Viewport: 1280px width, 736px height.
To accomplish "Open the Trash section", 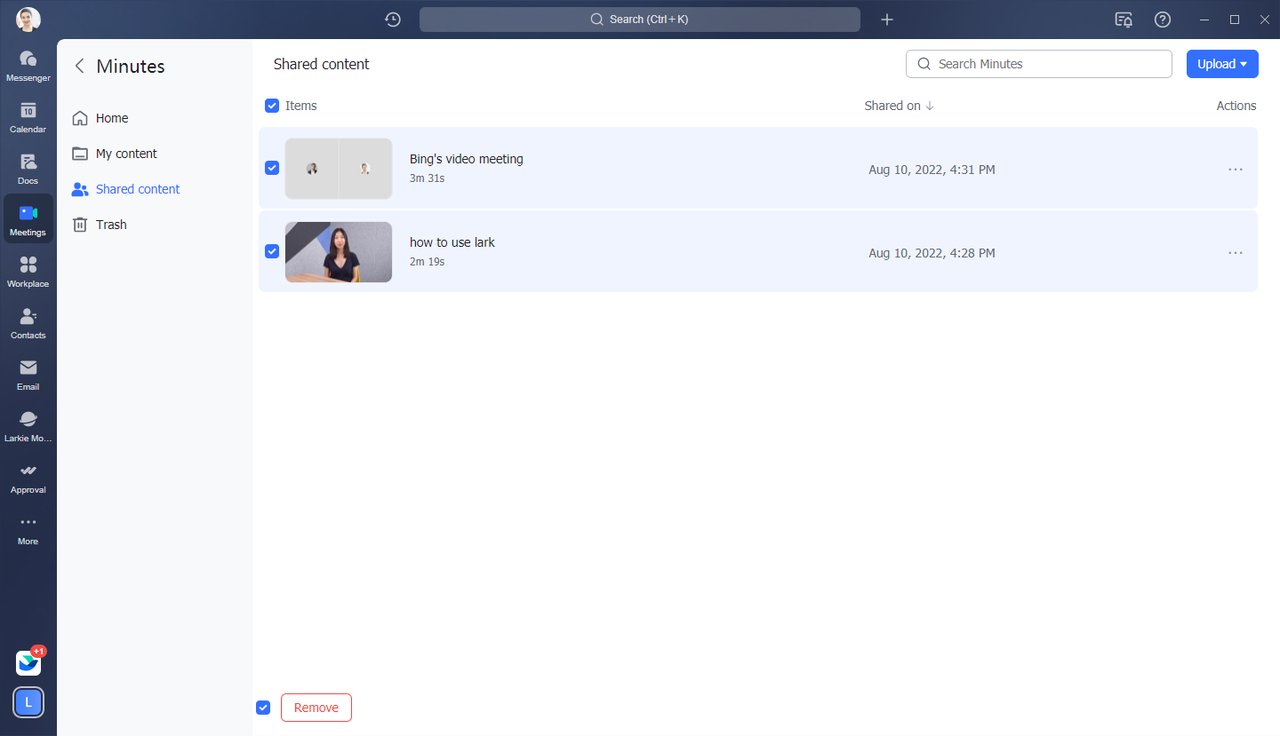I will pos(111,224).
